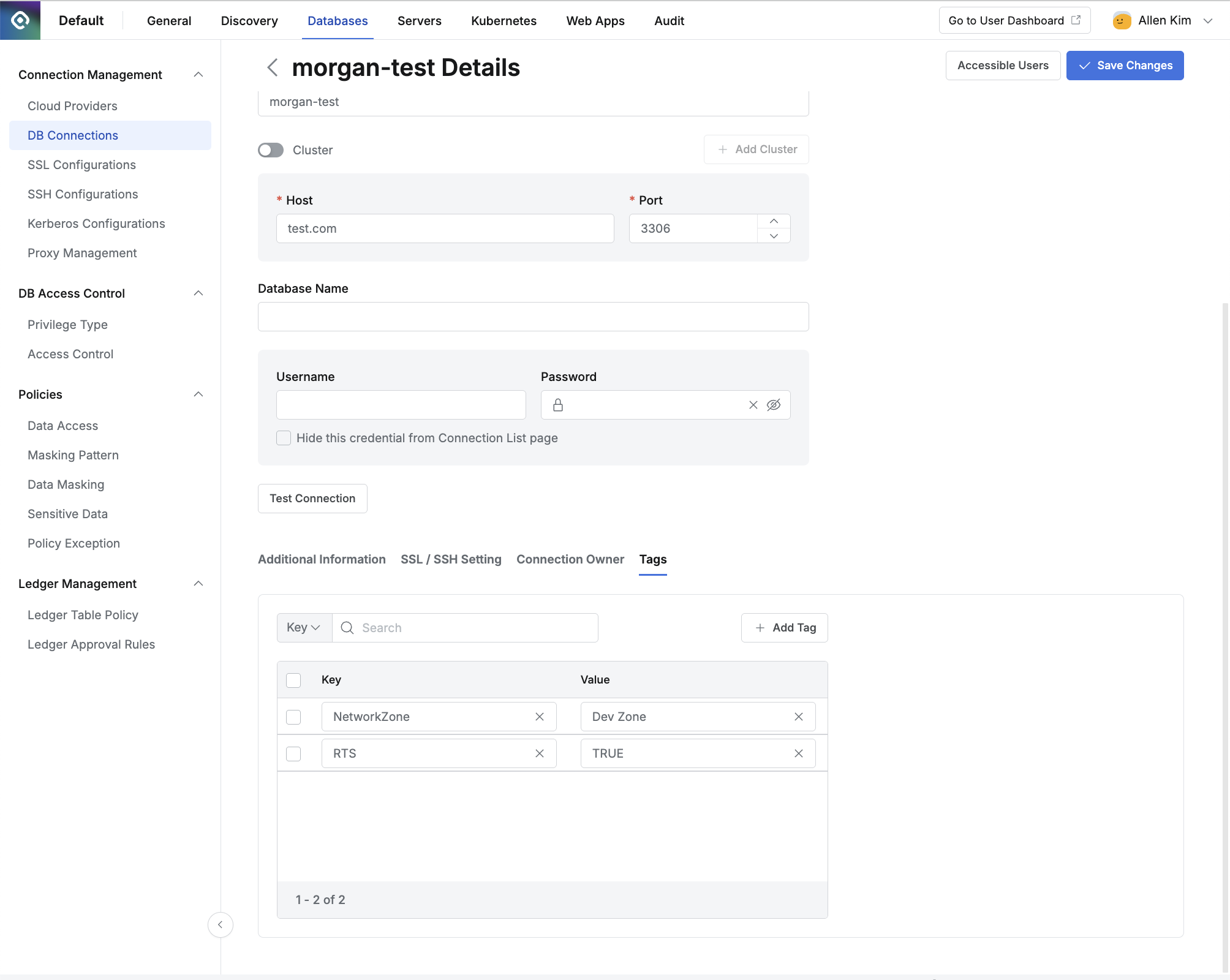
Task: Clear the password field with X icon
Action: [753, 405]
